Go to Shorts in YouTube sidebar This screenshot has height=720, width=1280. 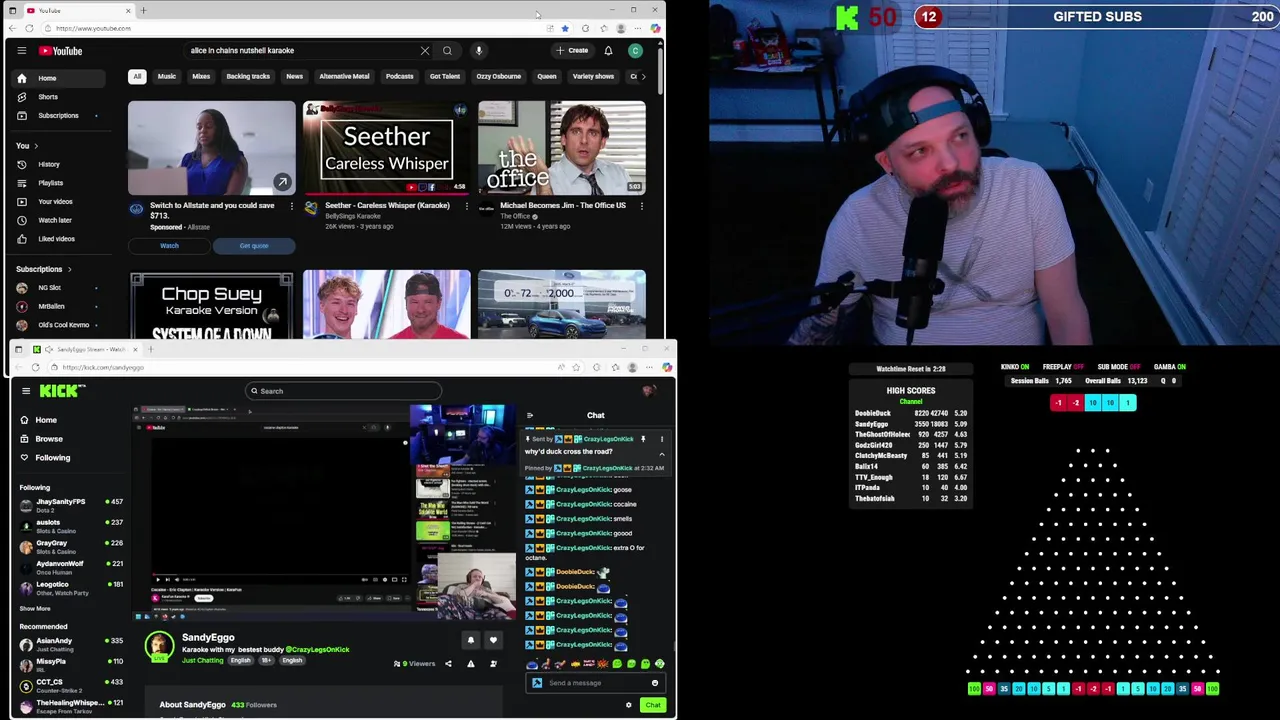[48, 97]
